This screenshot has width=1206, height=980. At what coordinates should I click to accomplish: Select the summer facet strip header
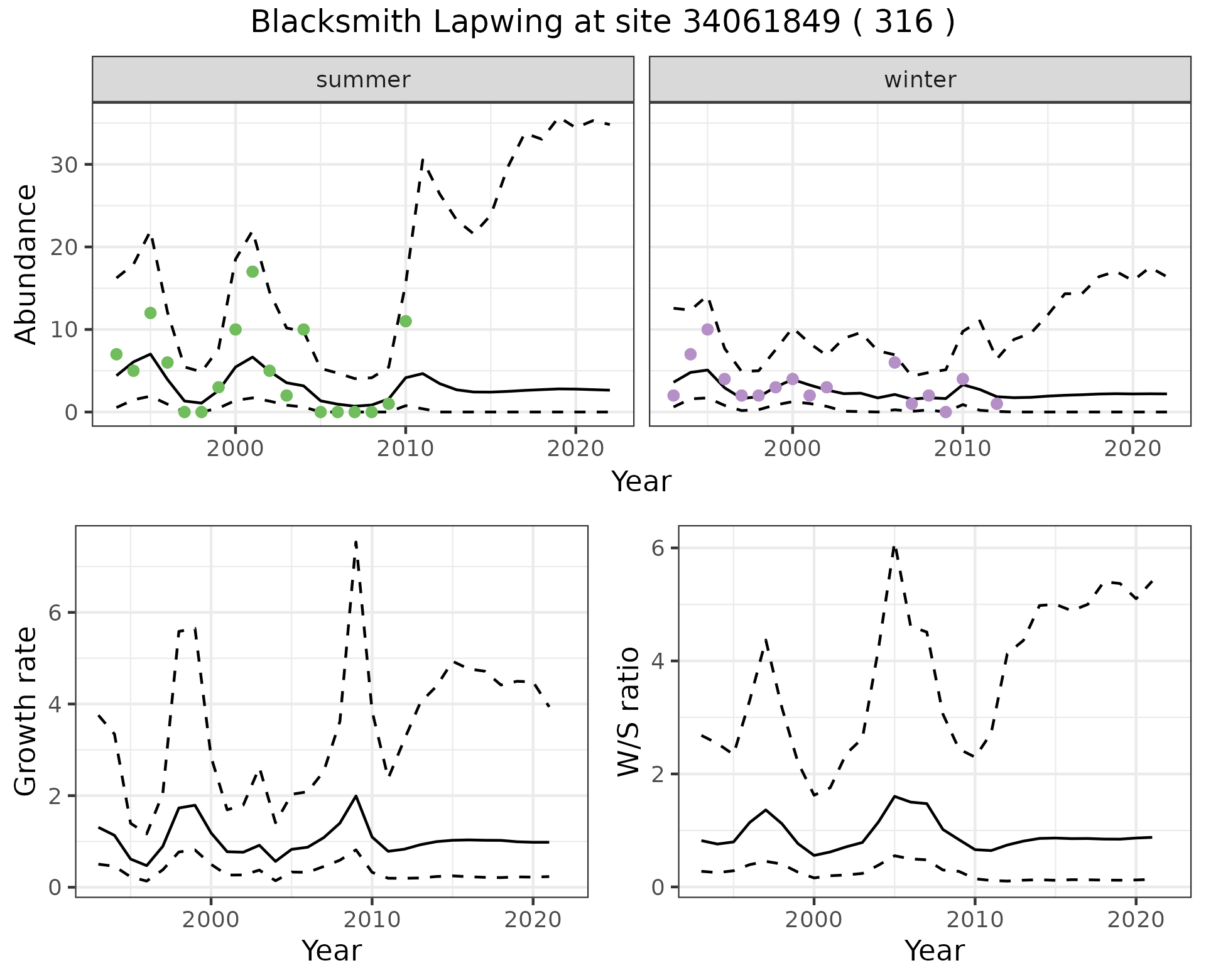click(x=363, y=80)
